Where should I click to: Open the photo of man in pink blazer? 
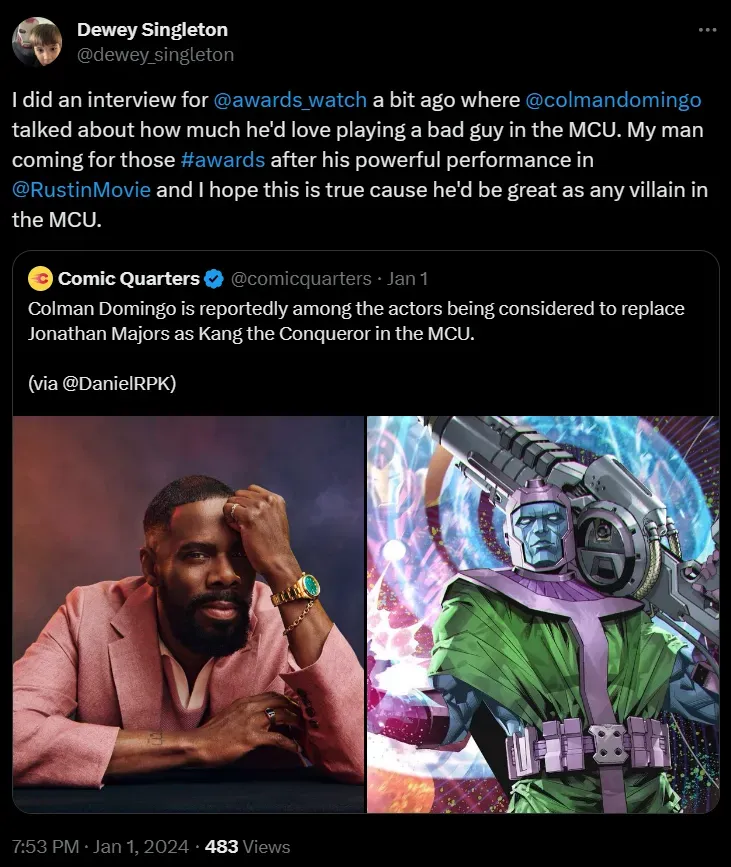tap(189, 614)
